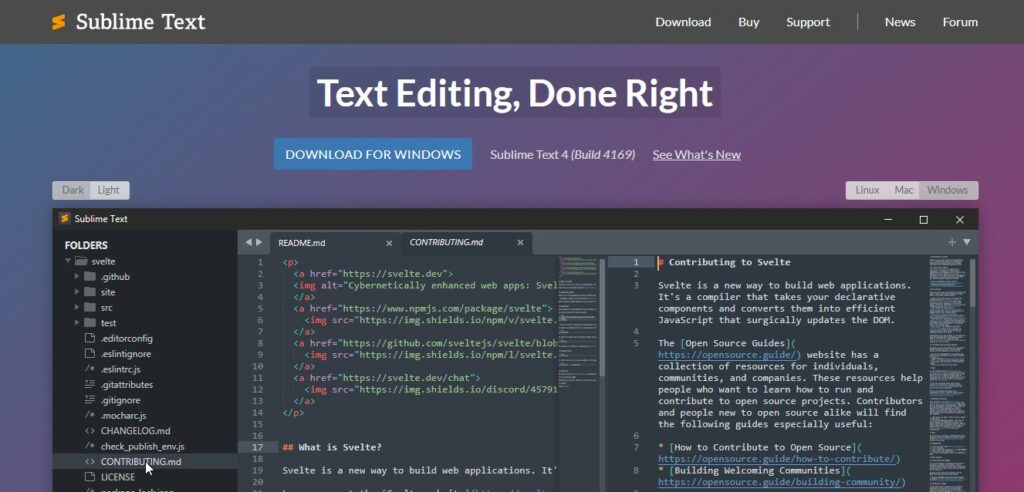Expand the .github folder

(x=77, y=276)
